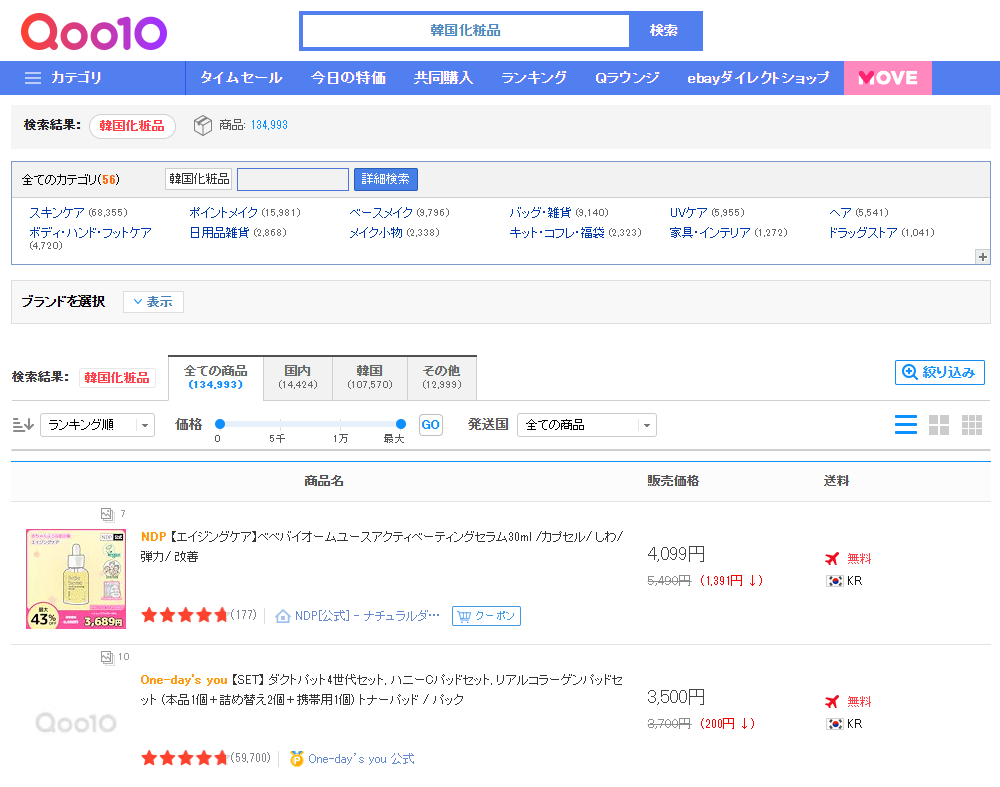Viewport: 1000px width, 787px height.
Task: Click the sort order icon
Action: coord(22,425)
